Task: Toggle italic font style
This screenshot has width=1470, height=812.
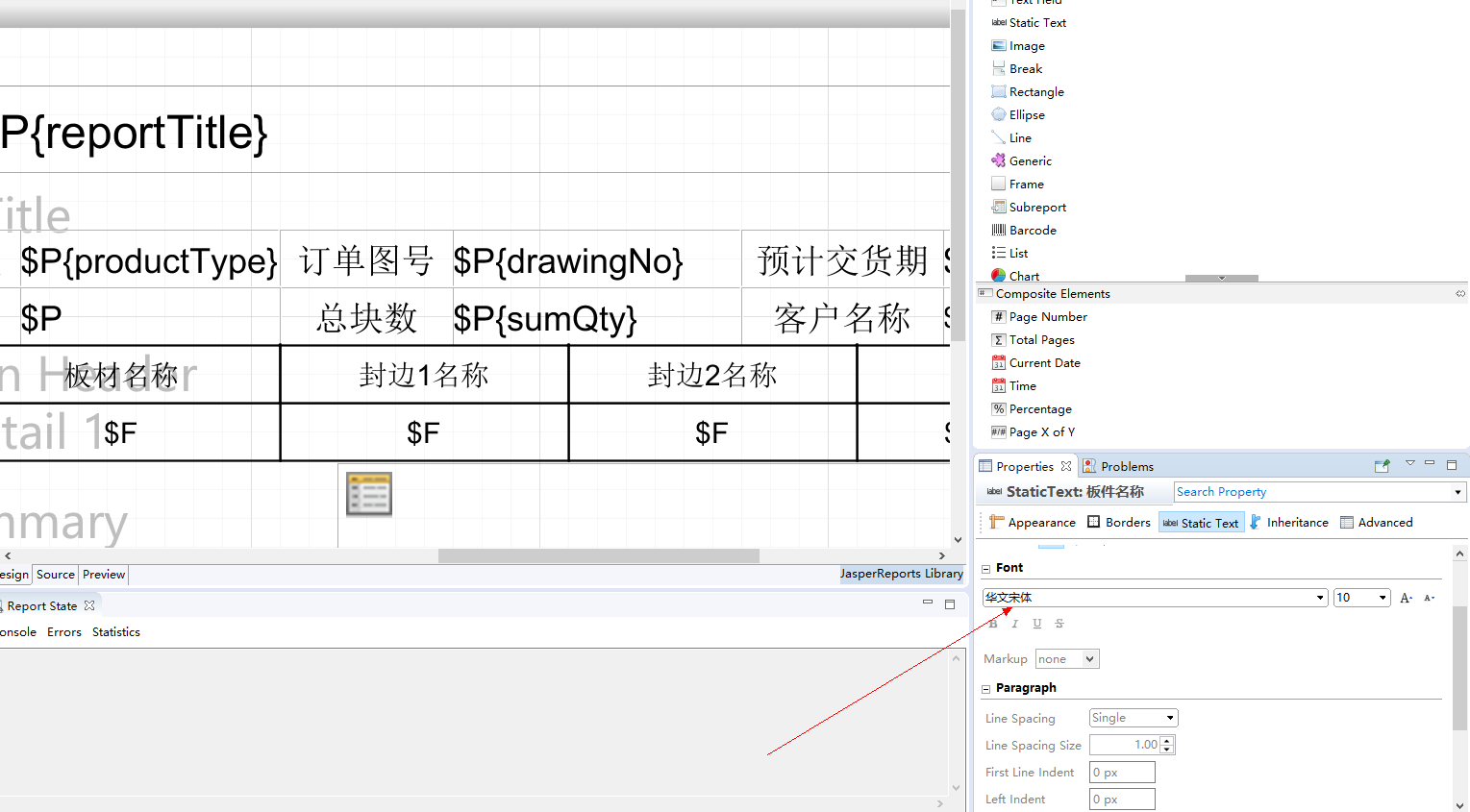Action: tap(1014, 624)
